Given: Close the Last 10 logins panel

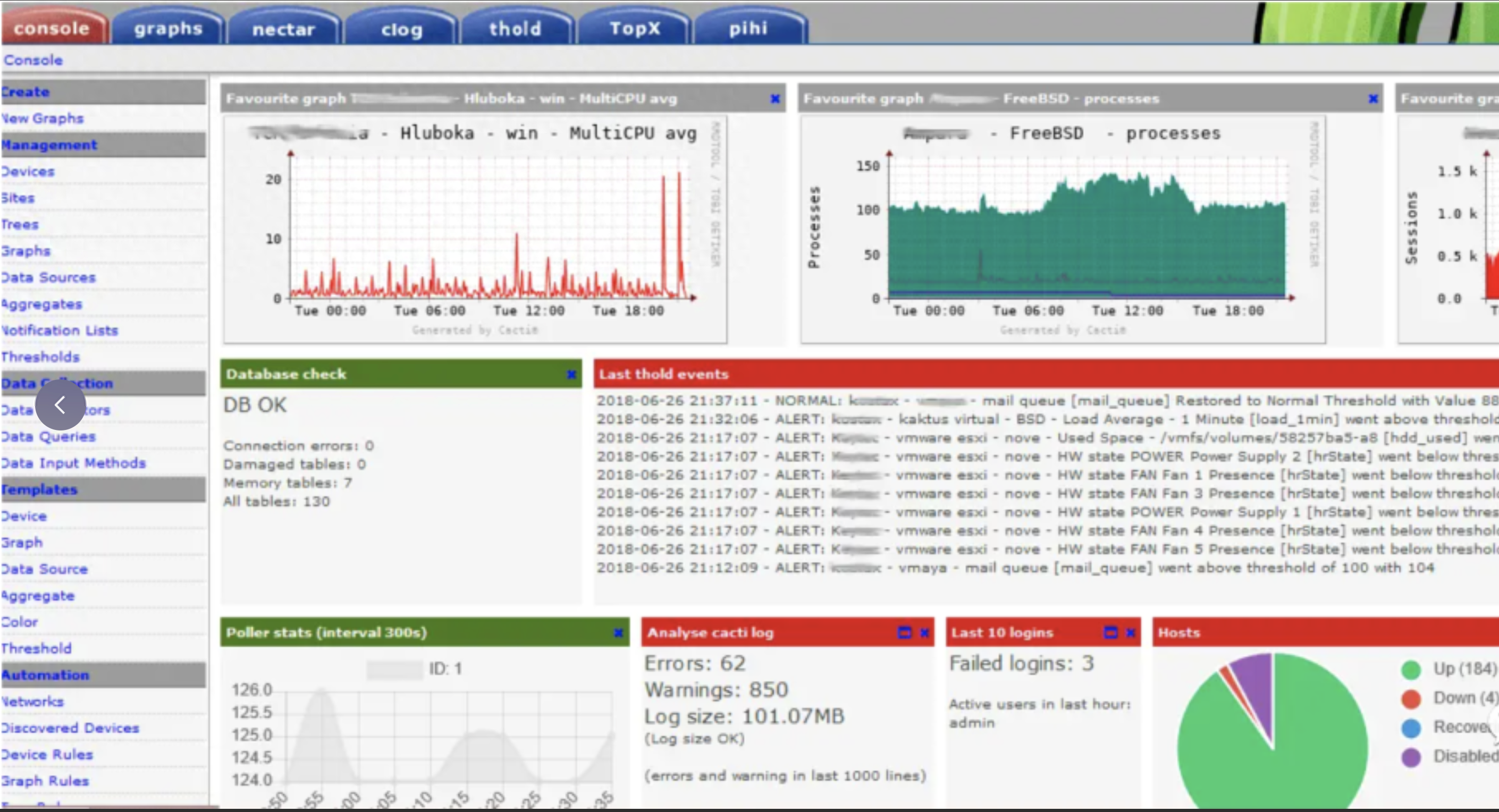Looking at the screenshot, I should tap(1130, 633).
